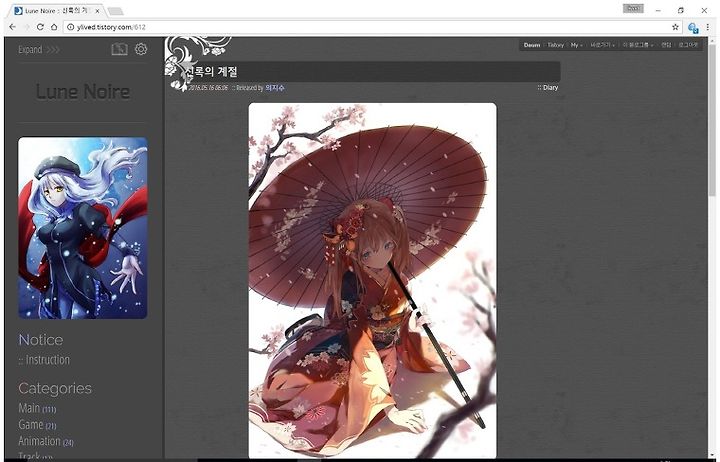Image resolution: width=720 pixels, height=462 pixels.
Task: Open the translate extension icon
Action: click(x=693, y=28)
